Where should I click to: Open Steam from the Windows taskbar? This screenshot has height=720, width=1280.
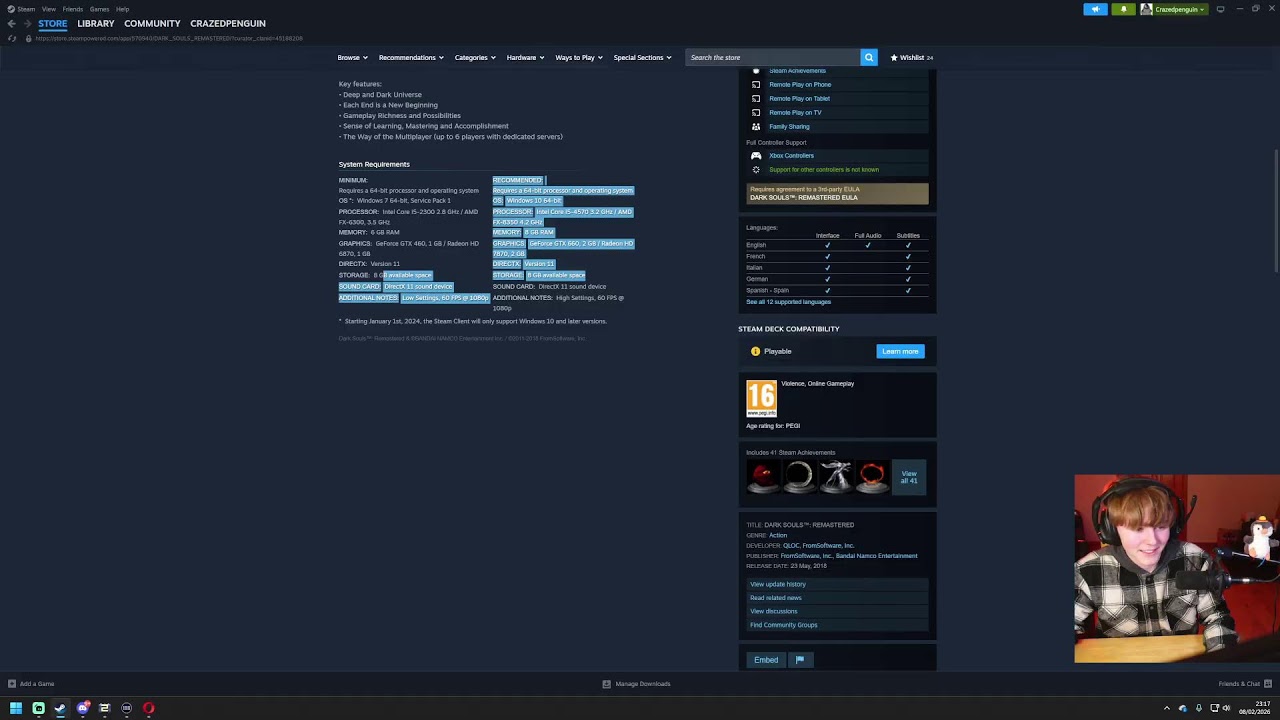[x=60, y=708]
